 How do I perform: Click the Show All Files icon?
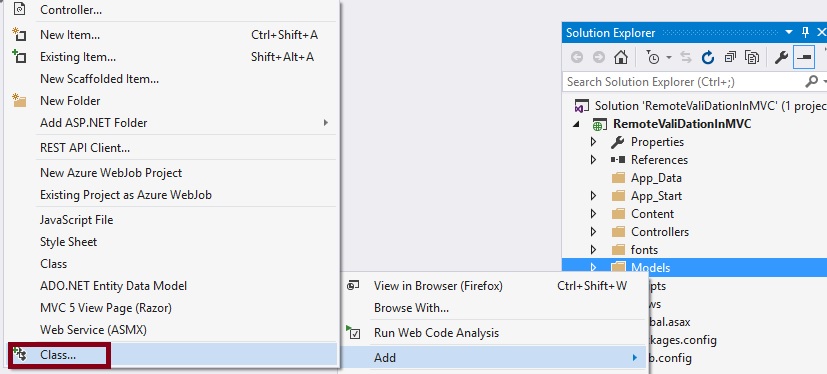(752, 57)
